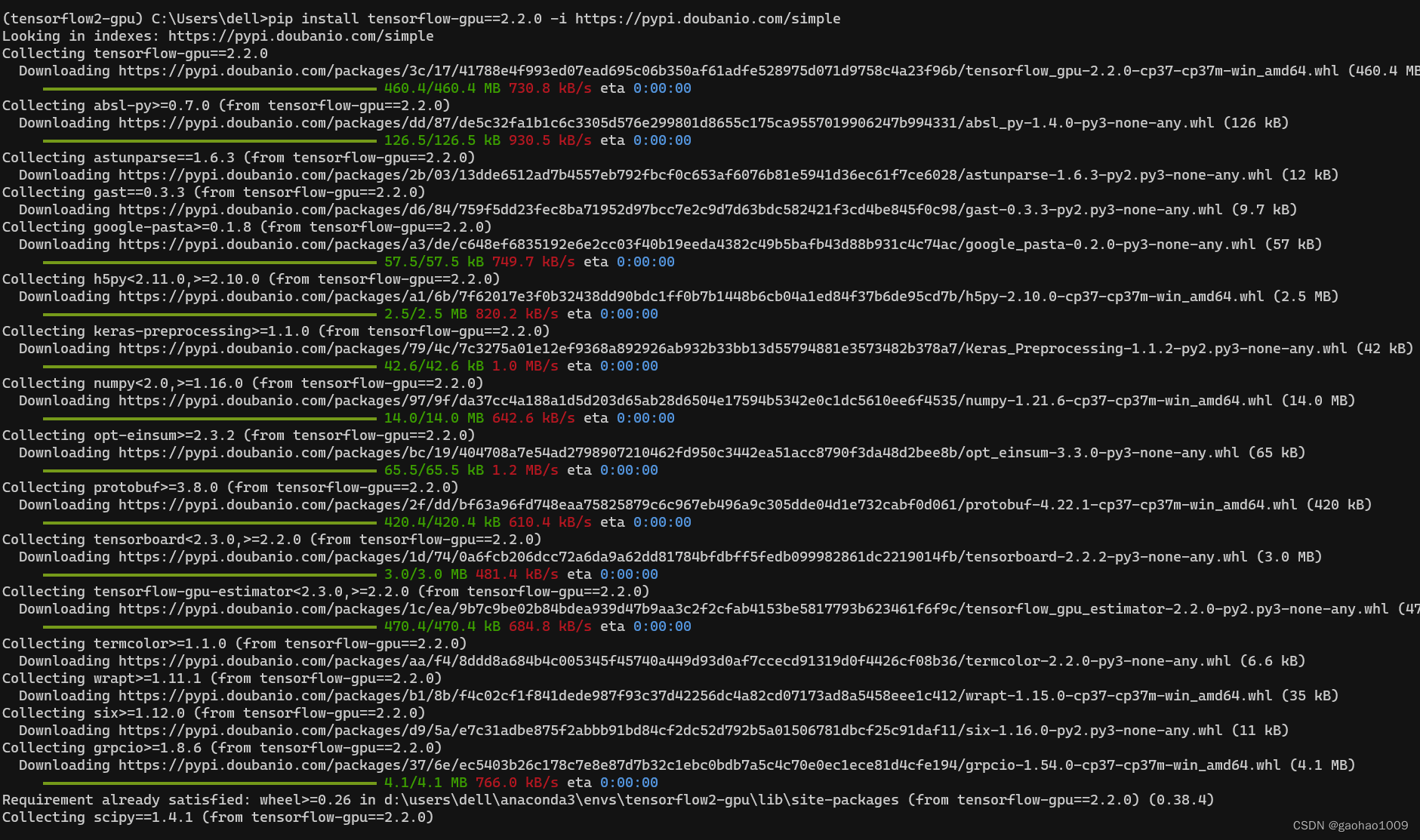1420x840 pixels.
Task: Click '65.5/65.5 kB' progress text
Action: tap(434, 469)
